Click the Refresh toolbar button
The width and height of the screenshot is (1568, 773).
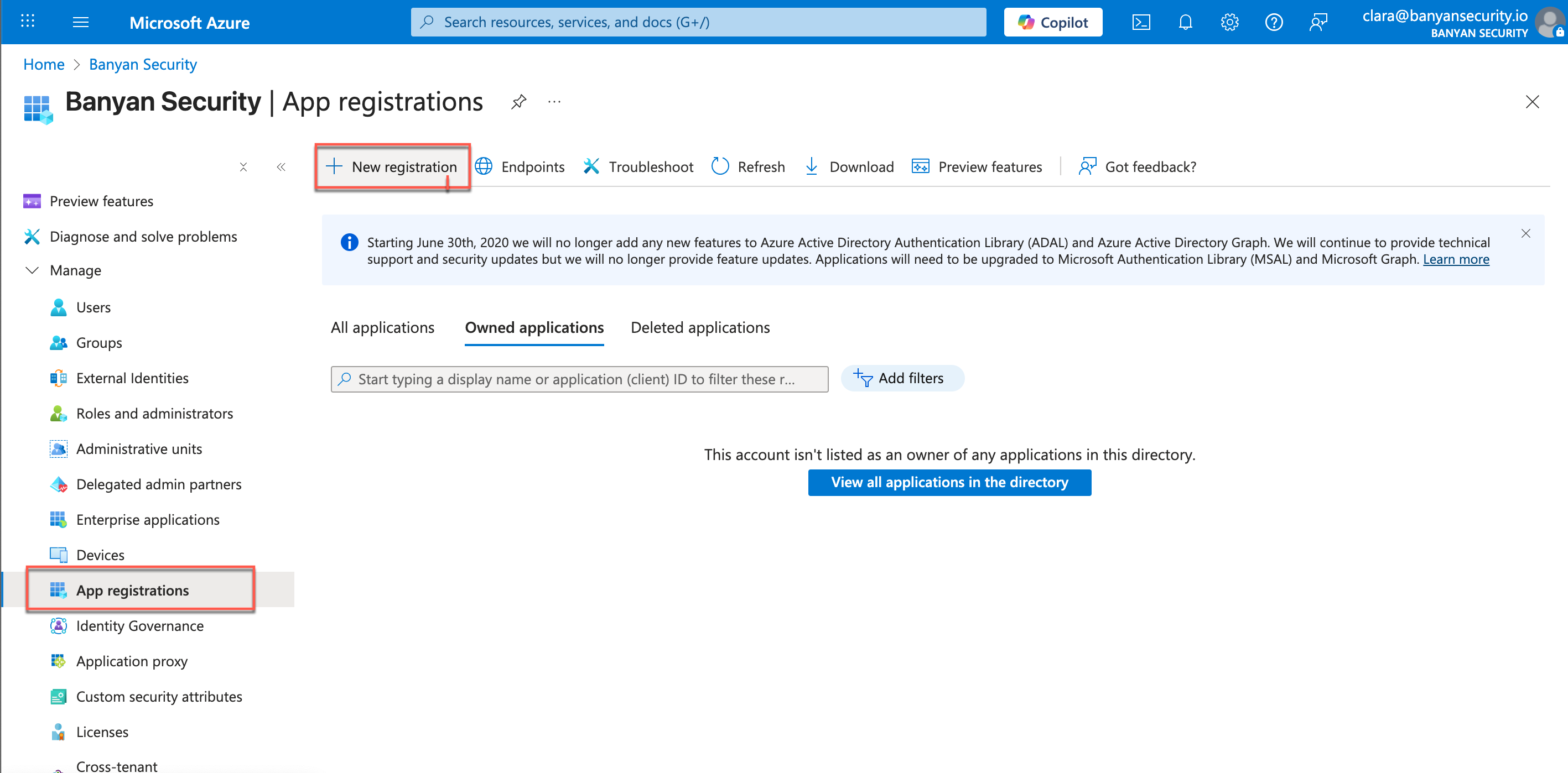click(x=748, y=166)
